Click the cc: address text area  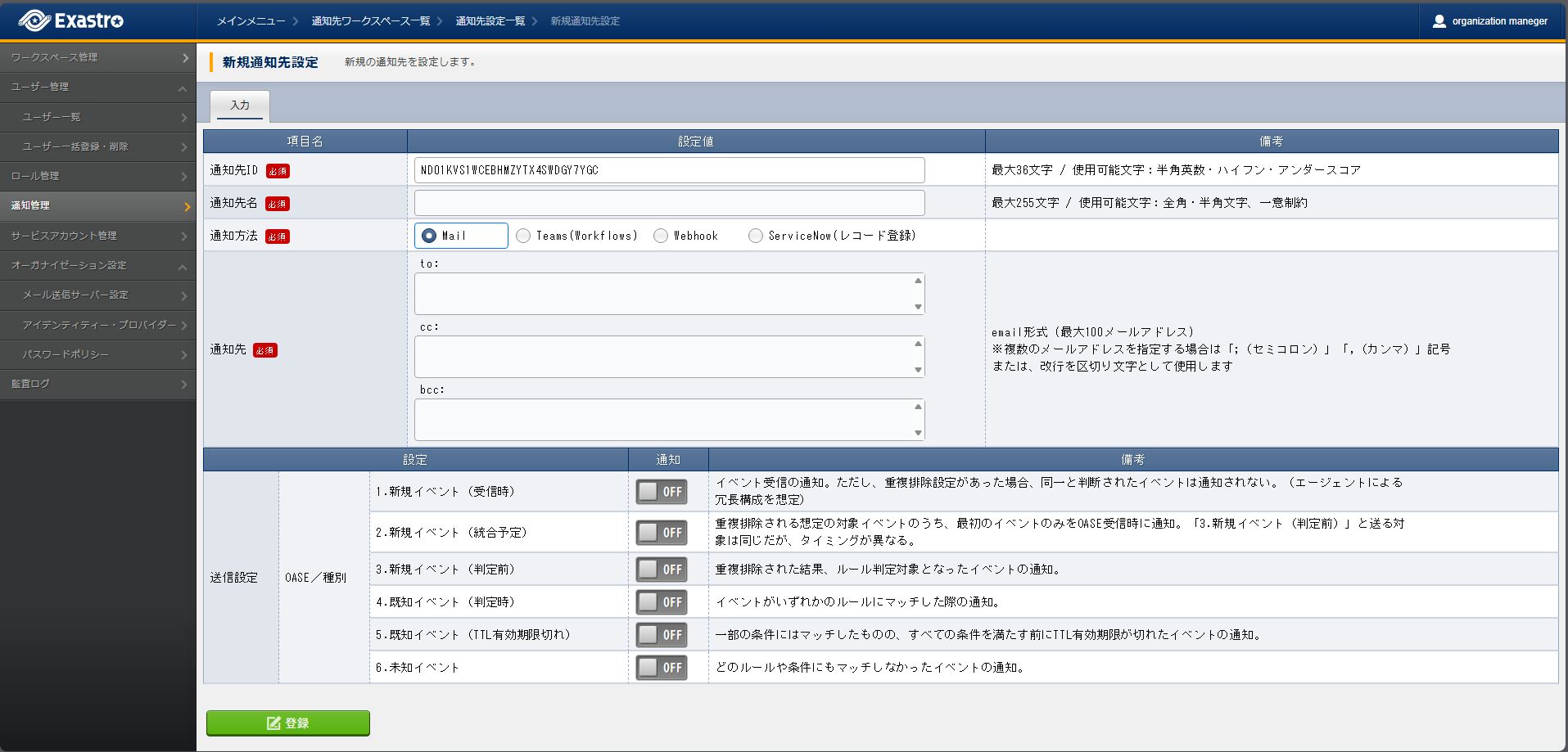point(670,357)
